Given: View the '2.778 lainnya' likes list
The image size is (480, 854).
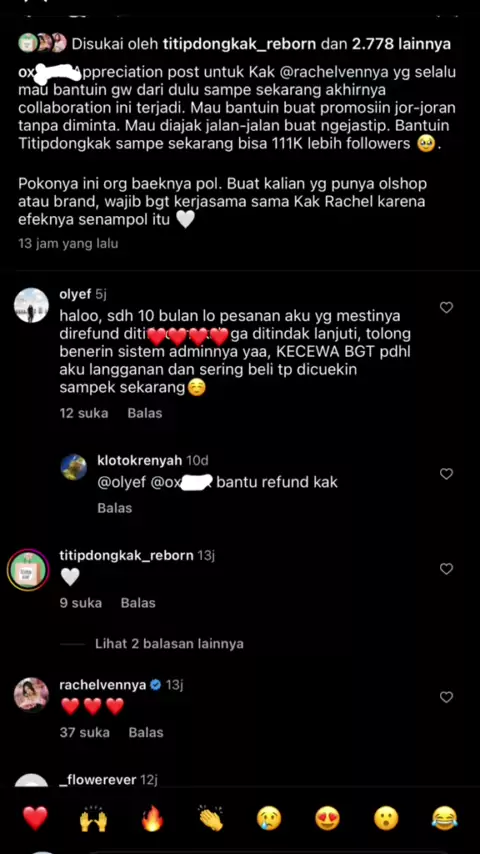Looking at the screenshot, I should [x=402, y=44].
